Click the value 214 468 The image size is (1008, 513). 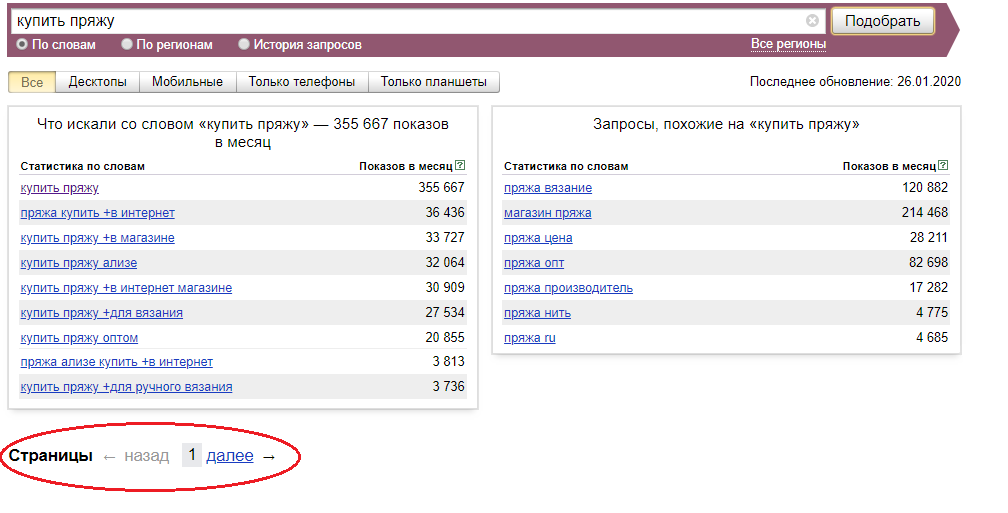pyautogui.click(x=925, y=213)
